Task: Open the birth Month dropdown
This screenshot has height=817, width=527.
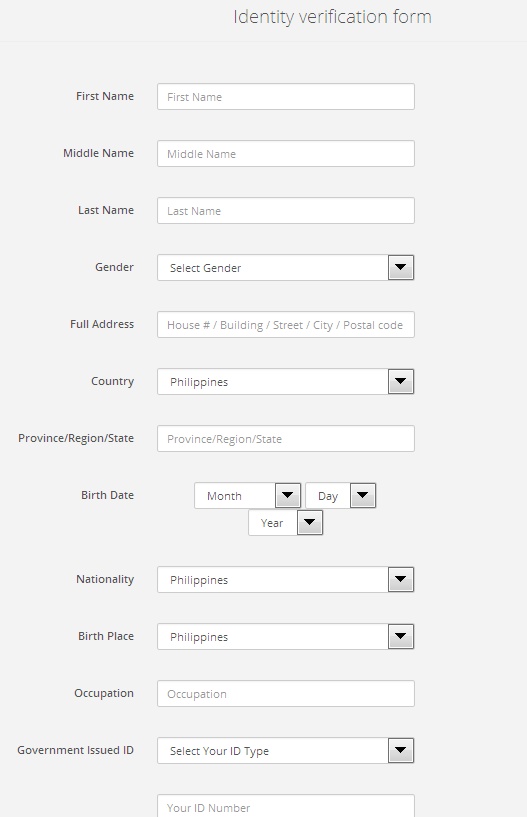Action: point(248,496)
